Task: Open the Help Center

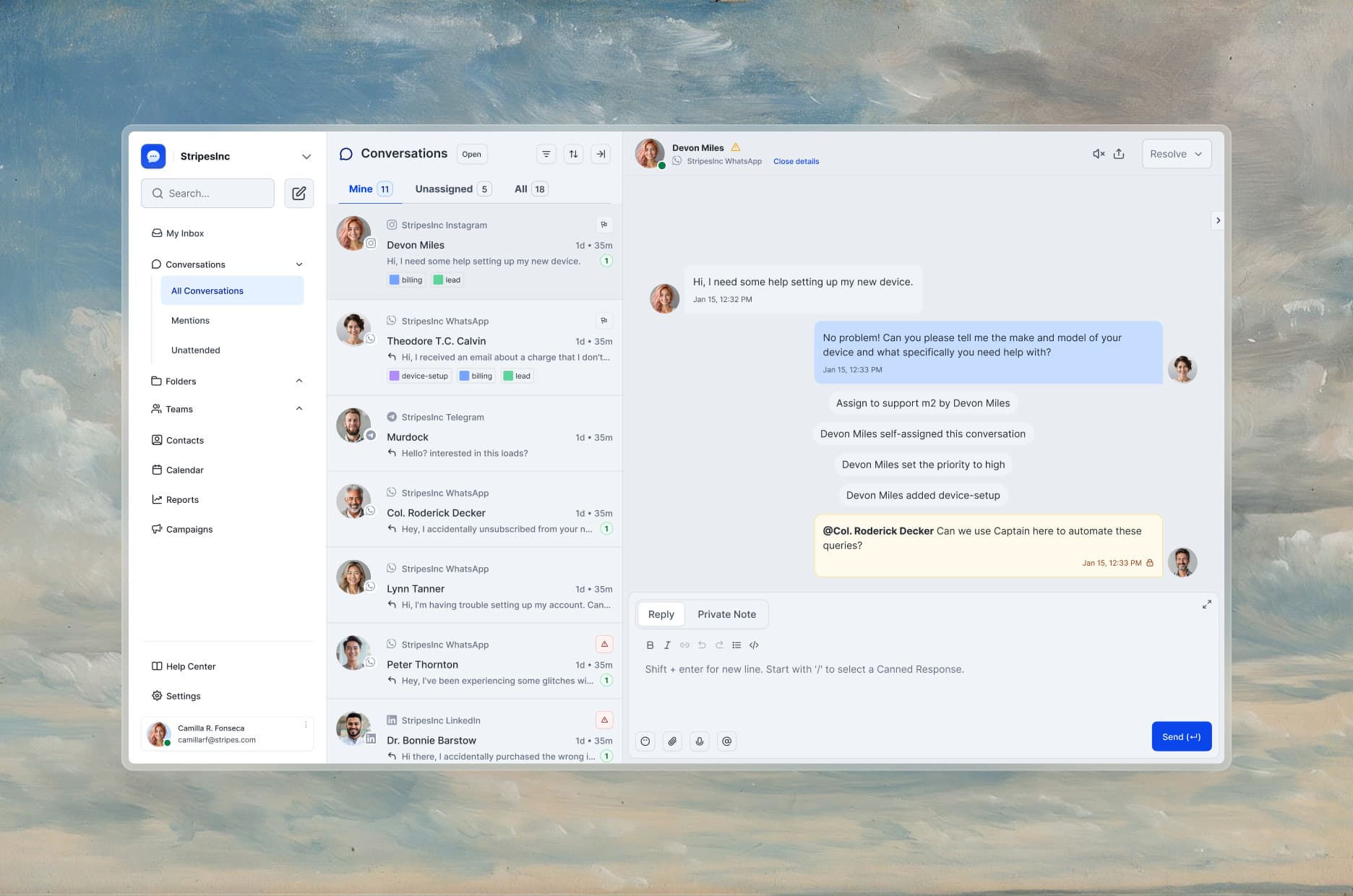Action: 184,666
